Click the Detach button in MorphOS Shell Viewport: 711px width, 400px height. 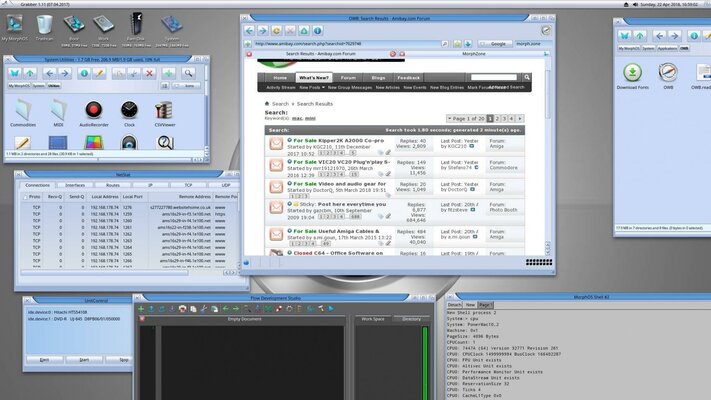pos(454,305)
